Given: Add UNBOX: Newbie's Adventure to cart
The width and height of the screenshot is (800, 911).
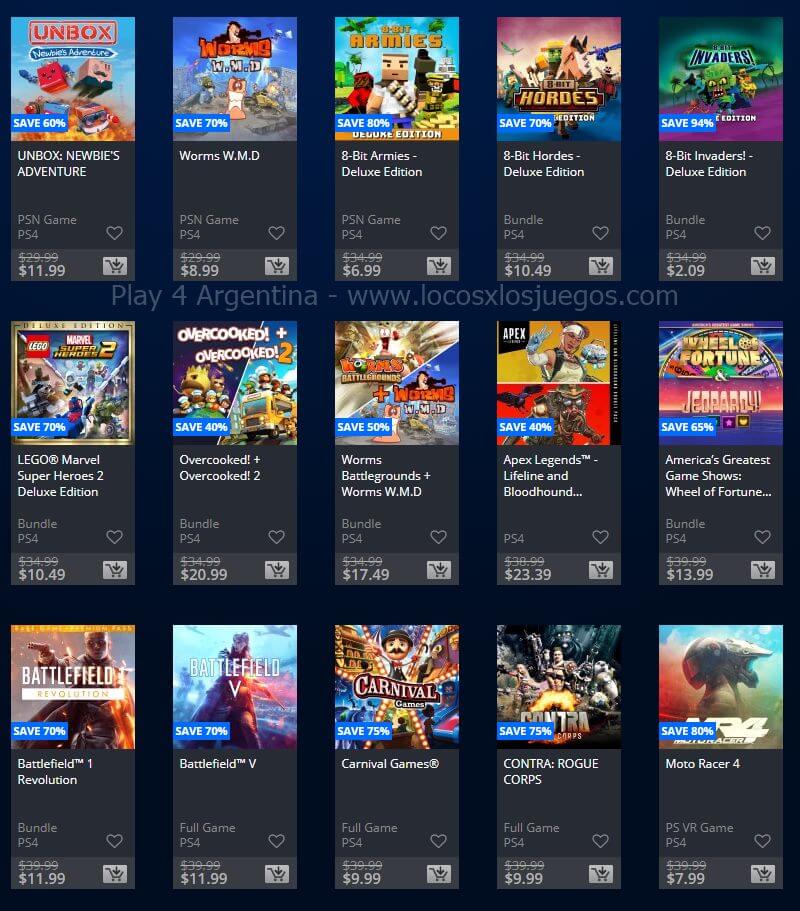Looking at the screenshot, I should [x=114, y=266].
